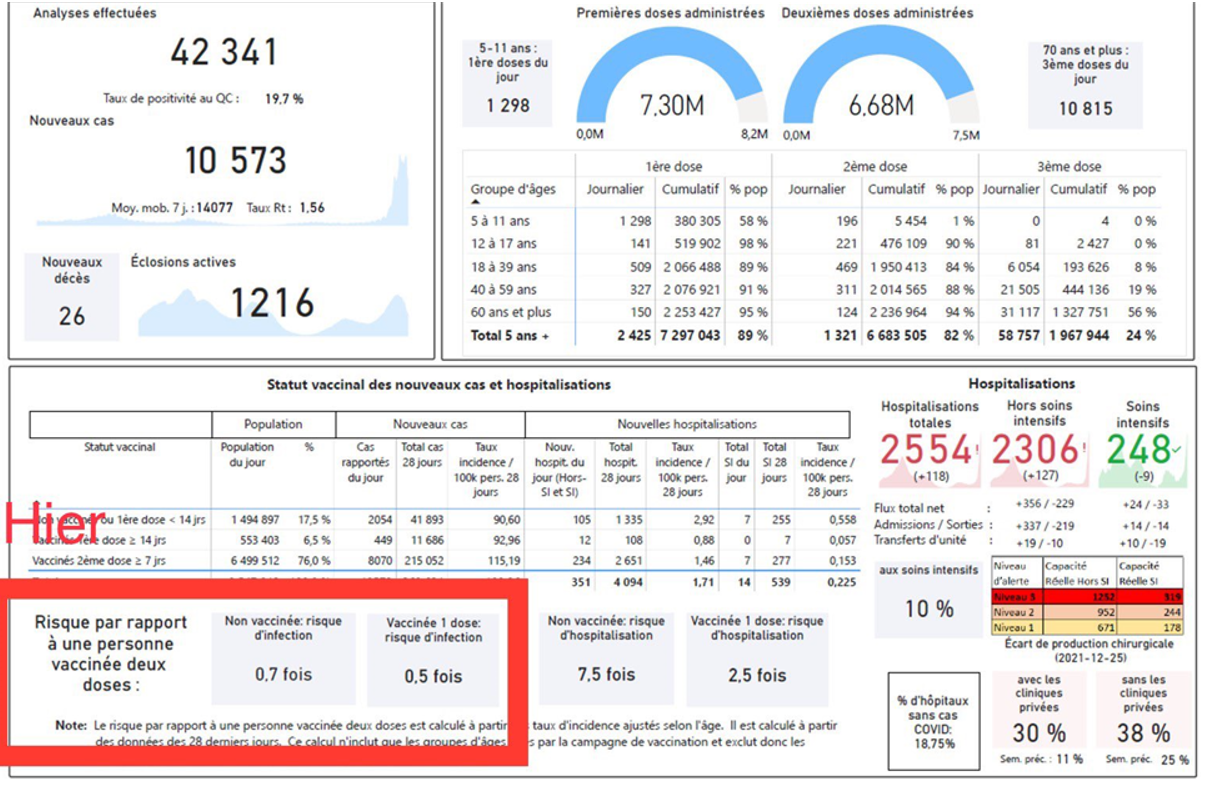This screenshot has width=1213, height=788.
Task: Sort by the 1ère dose Cumulatif column header
Action: [691, 189]
